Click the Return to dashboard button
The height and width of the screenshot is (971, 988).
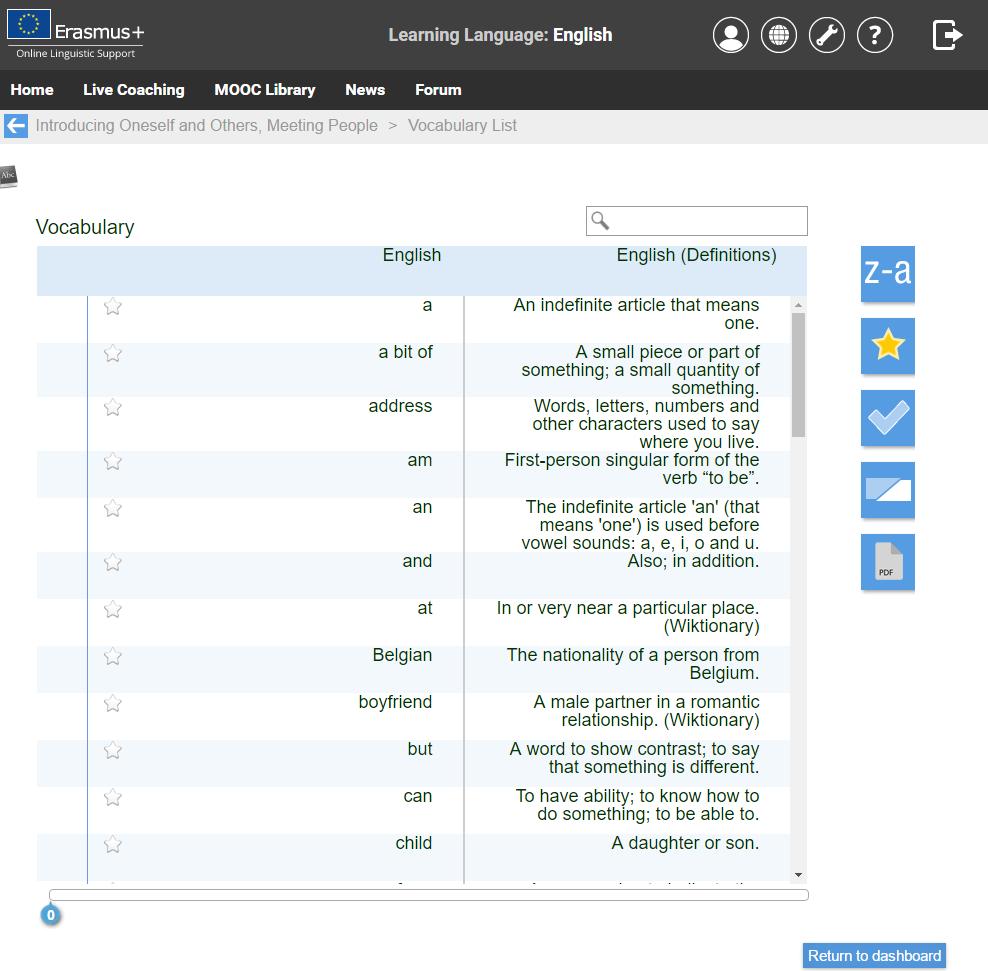click(874, 956)
